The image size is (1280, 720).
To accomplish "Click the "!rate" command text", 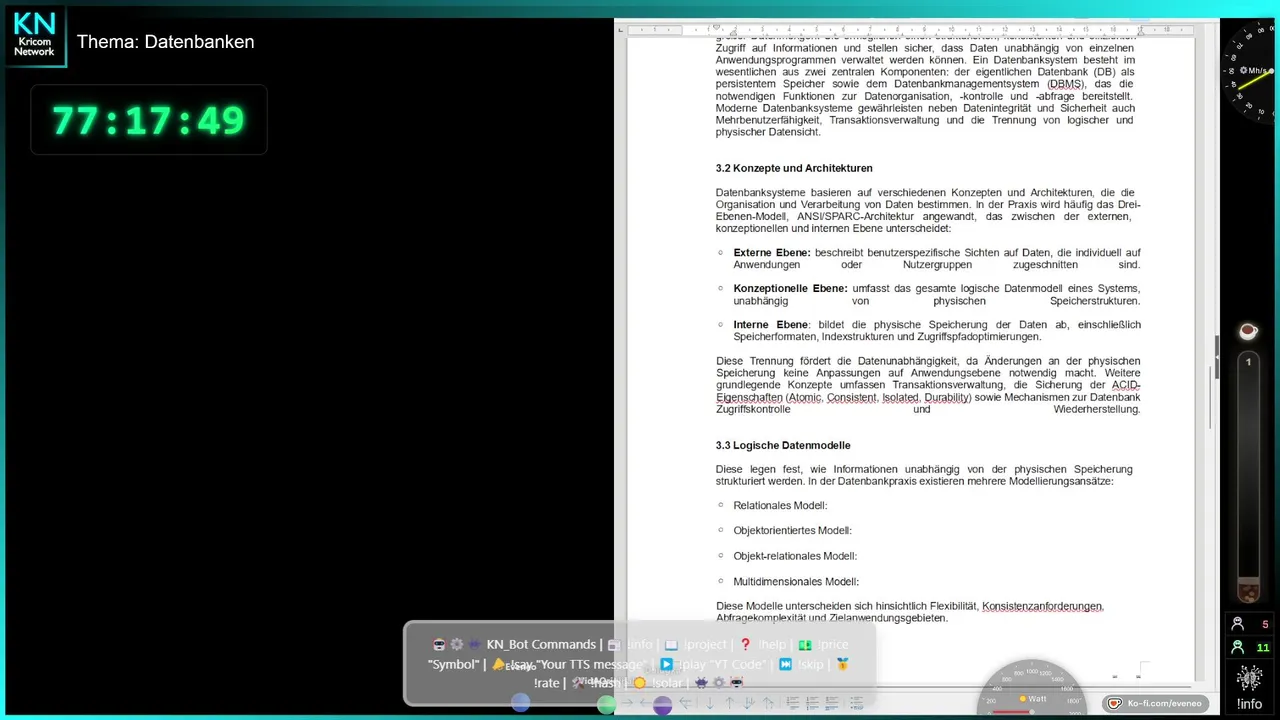I will [x=547, y=683].
